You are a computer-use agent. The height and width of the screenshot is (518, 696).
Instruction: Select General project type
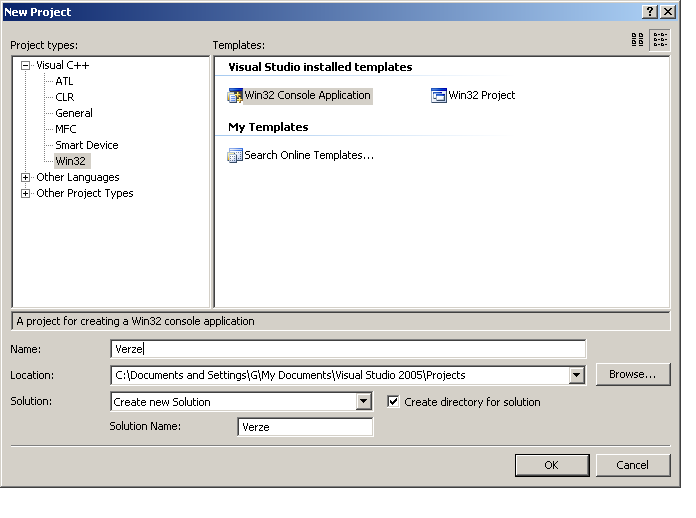[74, 113]
